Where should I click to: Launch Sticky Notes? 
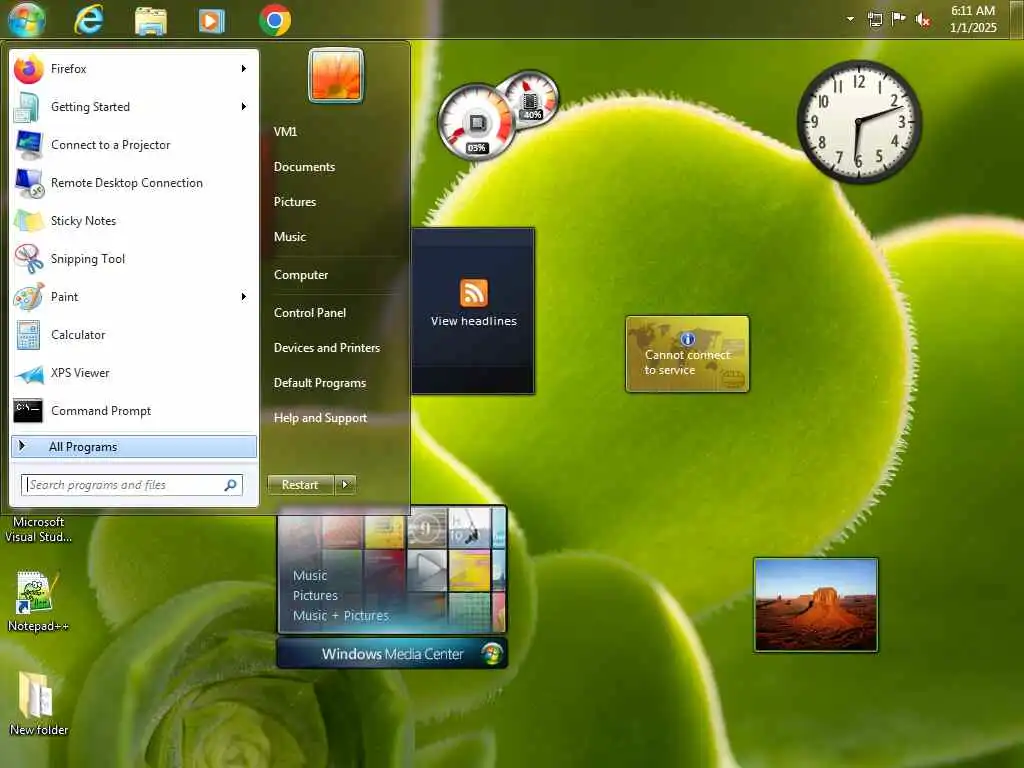tap(134, 221)
